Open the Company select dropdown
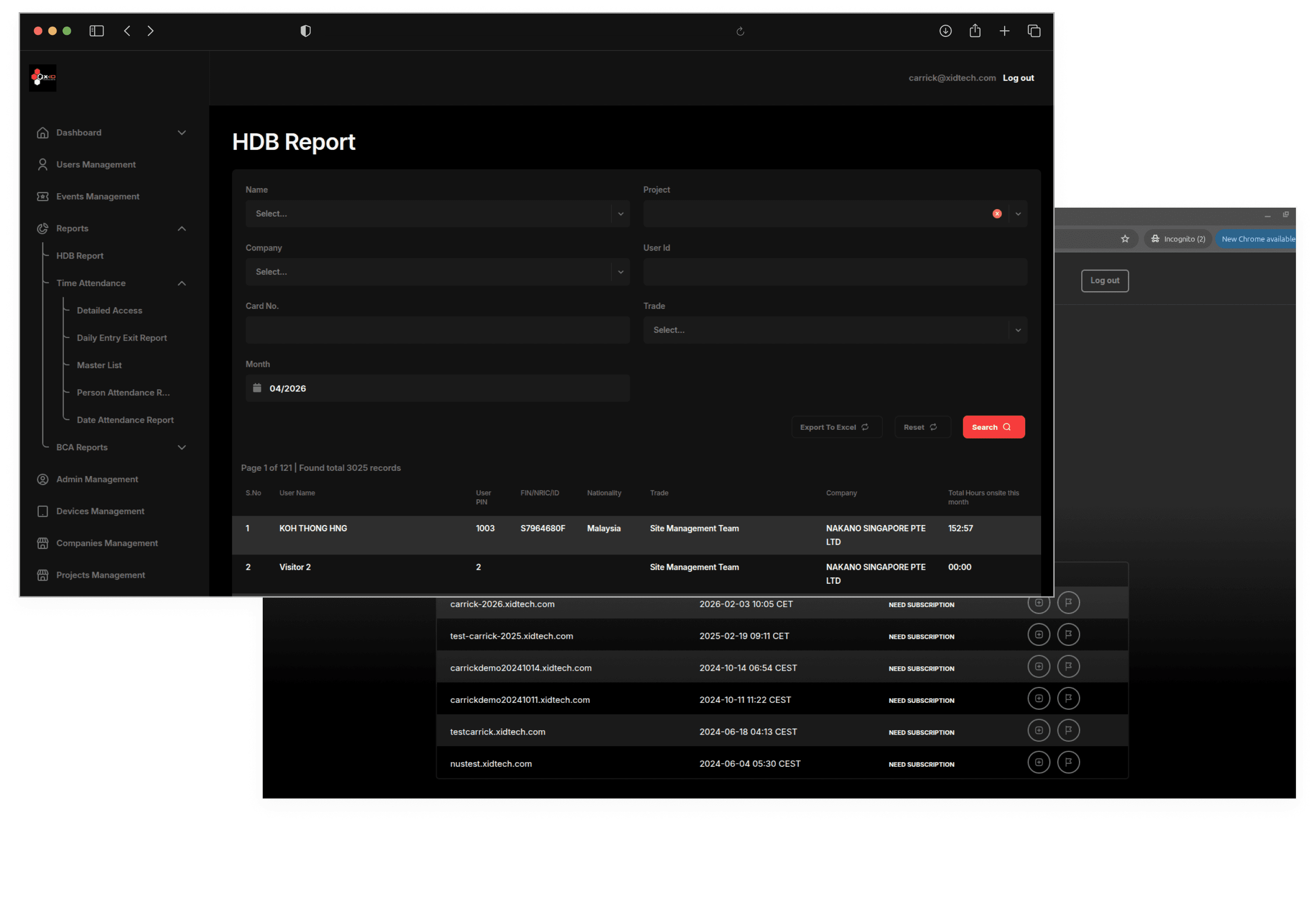This screenshot has height=917, width=1316. (437, 272)
